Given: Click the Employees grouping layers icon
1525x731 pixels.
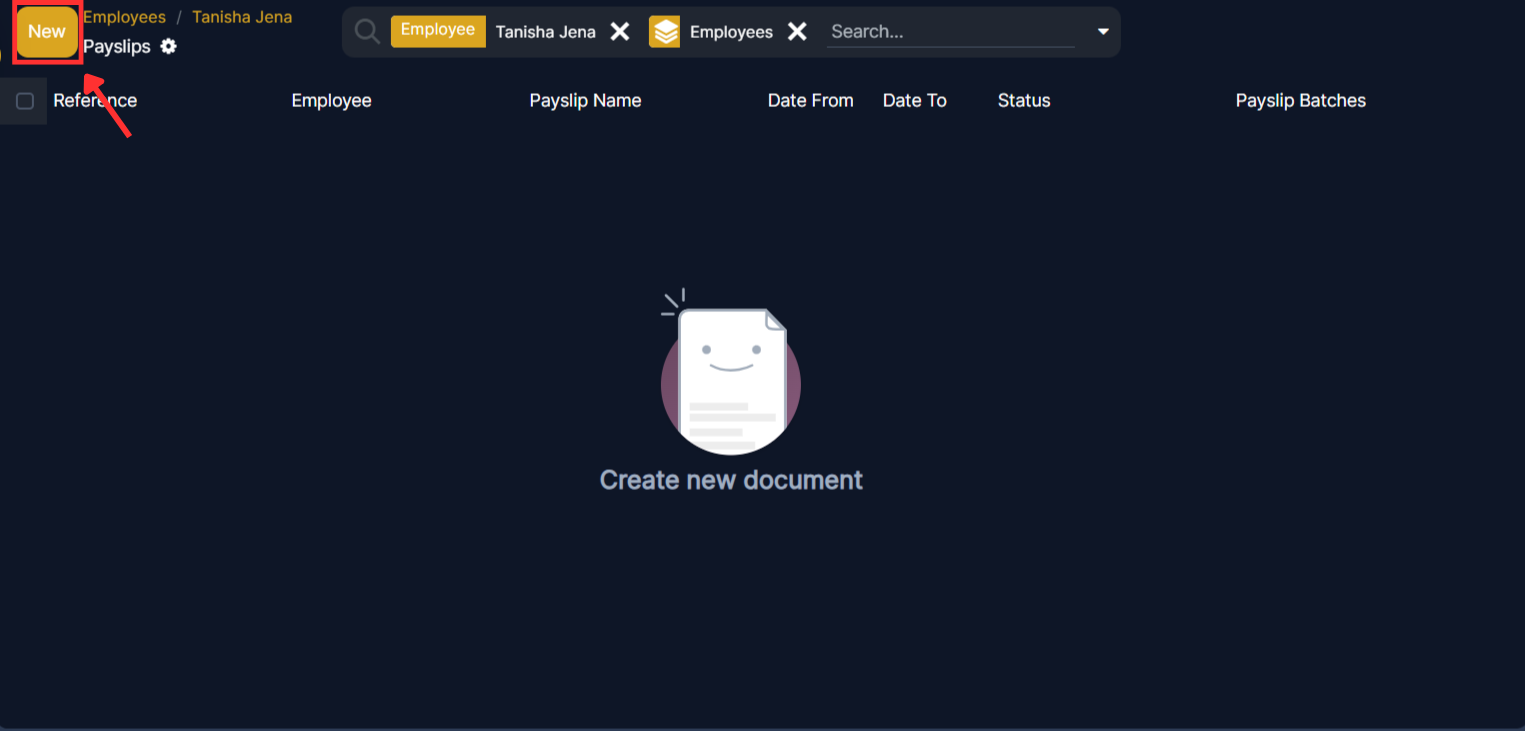Looking at the screenshot, I should tap(665, 32).
